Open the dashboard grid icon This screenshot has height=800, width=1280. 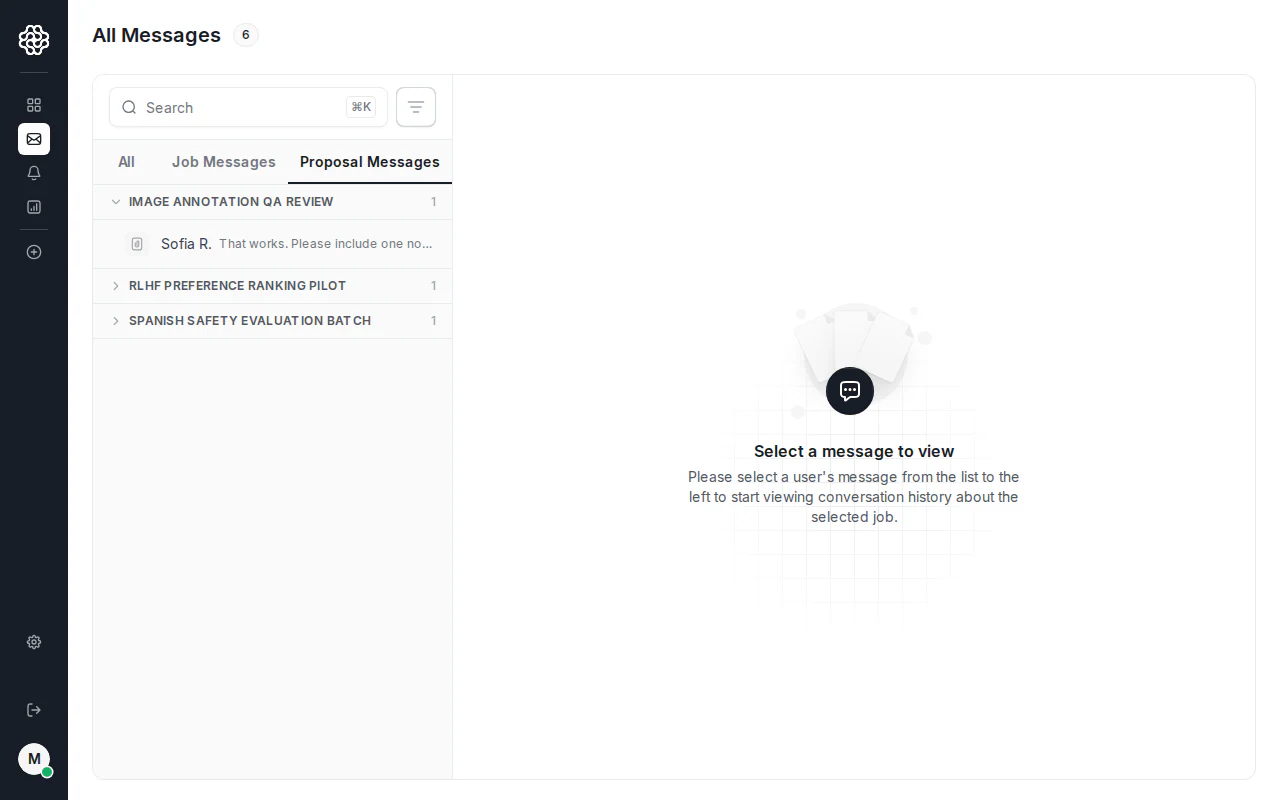coord(34,105)
